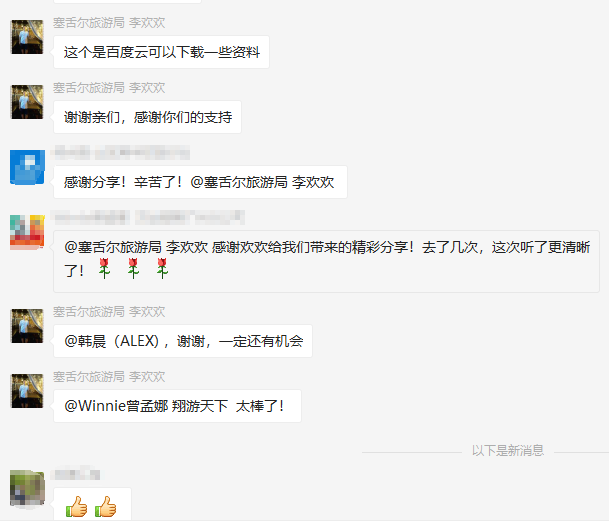Click the second thumbs-up emoji
This screenshot has width=609, height=523.
point(106,506)
